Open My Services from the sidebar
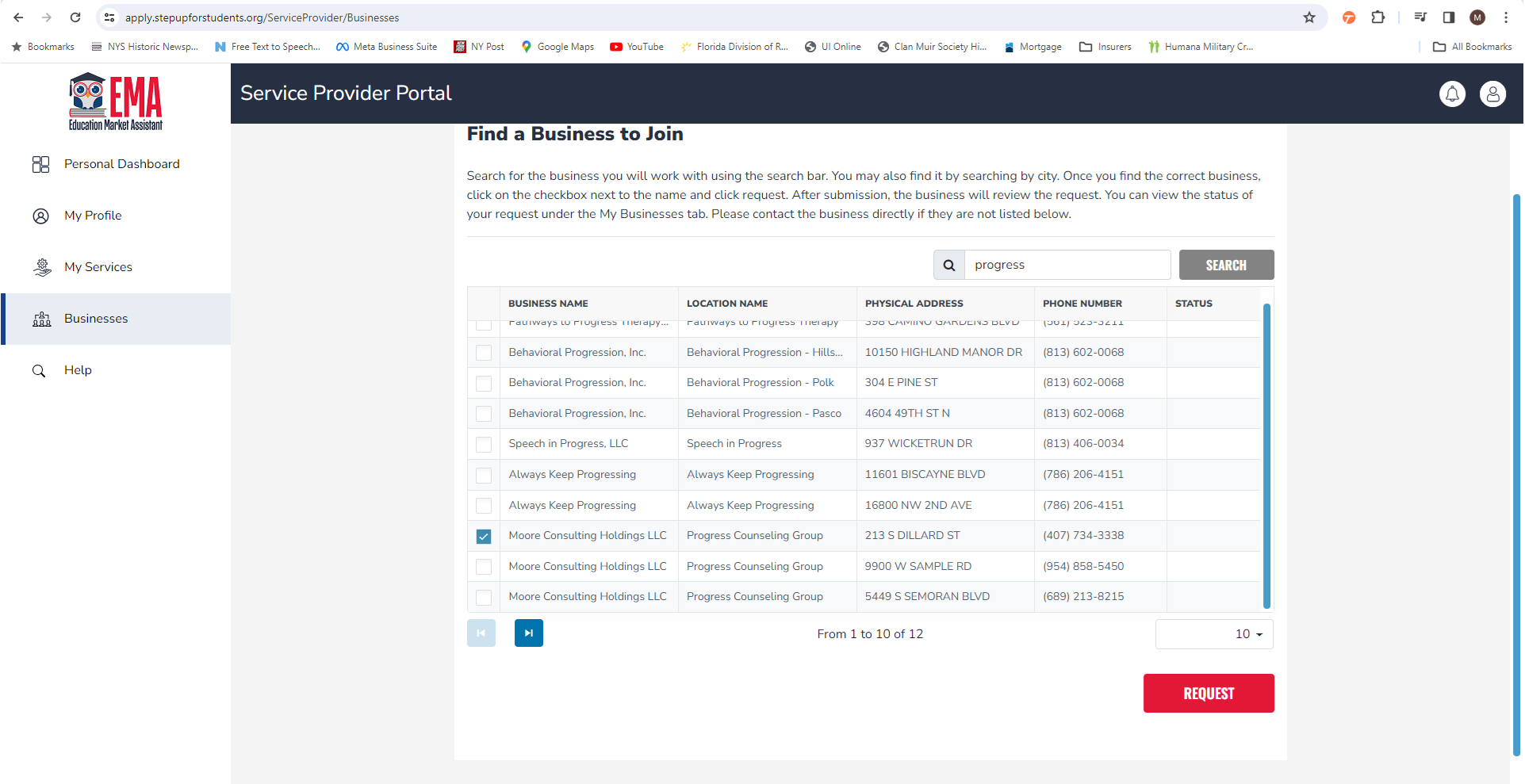 (x=98, y=267)
